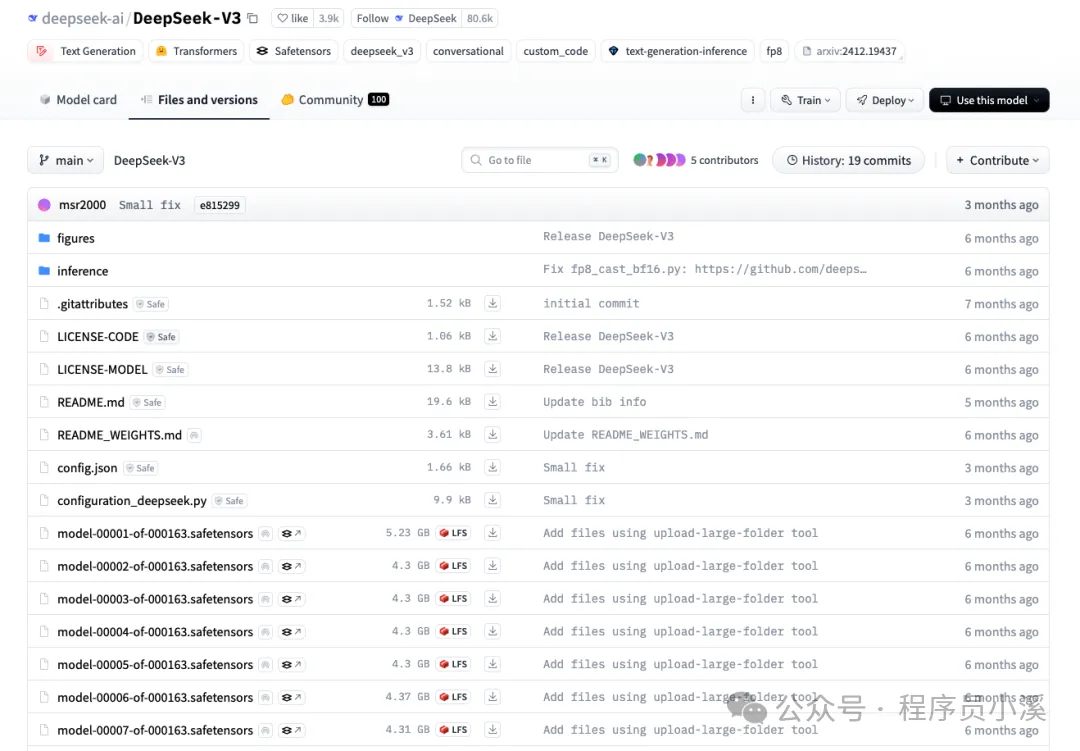This screenshot has width=1080, height=751.
Task: Open the e815299 commit hash
Action: [220, 205]
